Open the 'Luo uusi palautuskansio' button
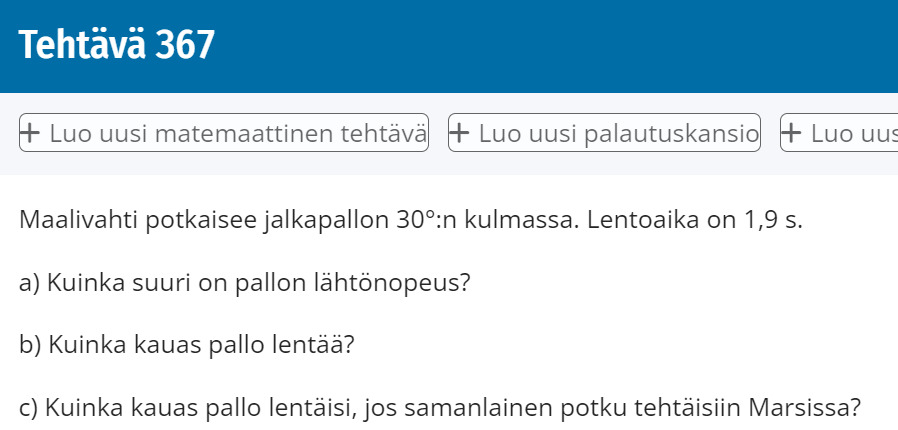Screen dimensions: 898x430 (604, 133)
